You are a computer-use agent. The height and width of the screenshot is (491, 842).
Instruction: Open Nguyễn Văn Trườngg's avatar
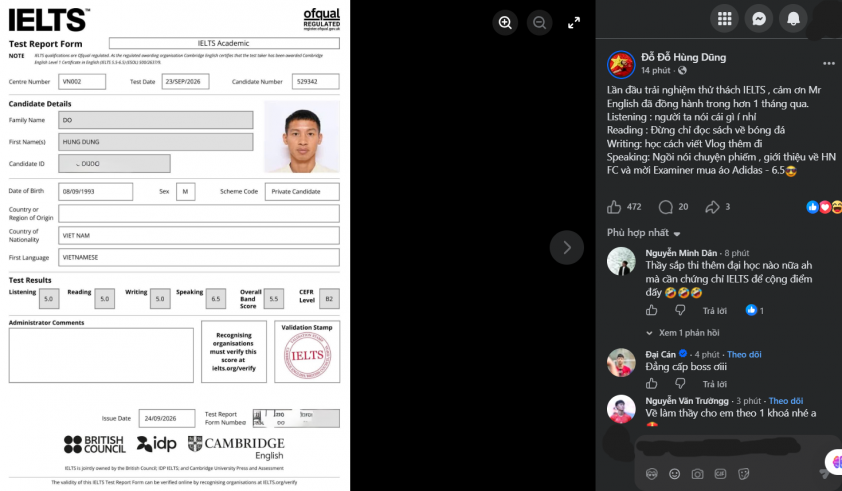[x=621, y=409]
